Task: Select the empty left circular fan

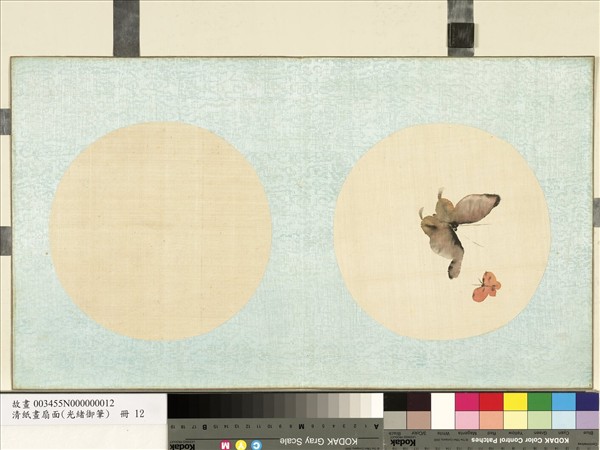Action: [161, 231]
